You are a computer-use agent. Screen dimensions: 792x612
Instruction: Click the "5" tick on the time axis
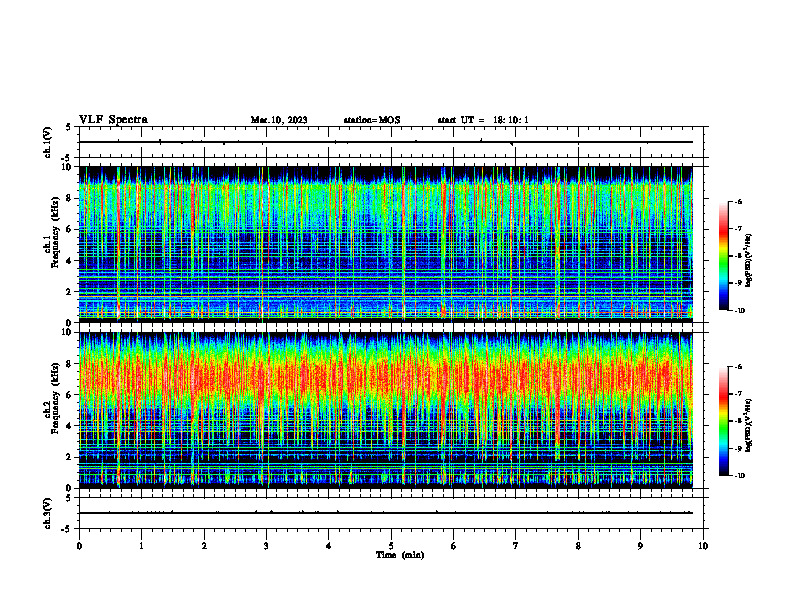pos(391,546)
